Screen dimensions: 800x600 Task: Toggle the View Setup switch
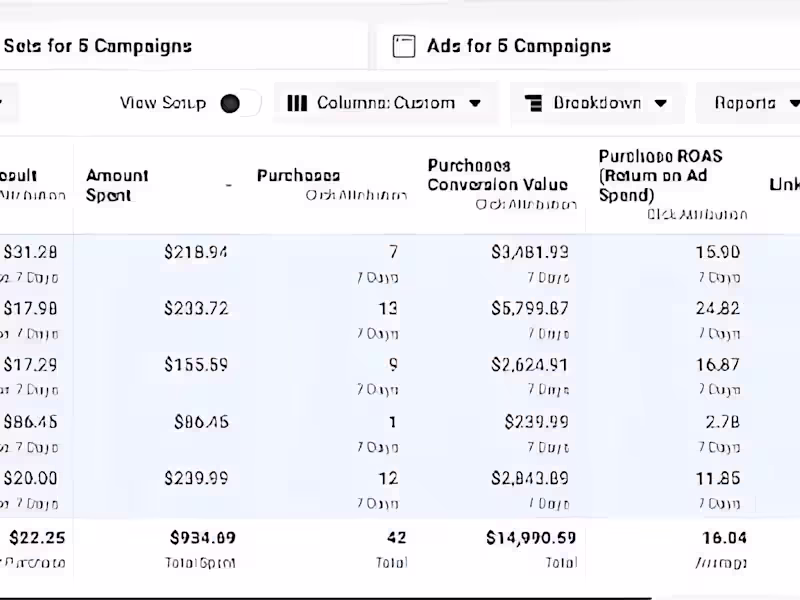240,103
